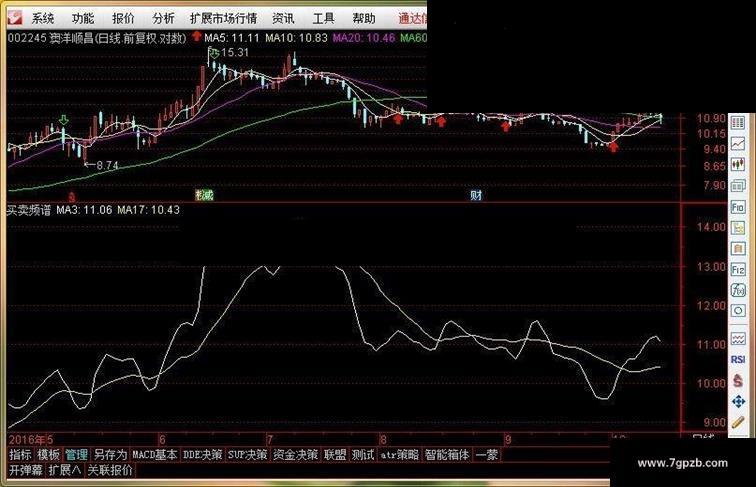Open the 工具 menu
This screenshot has height=487, width=756.
coord(323,19)
